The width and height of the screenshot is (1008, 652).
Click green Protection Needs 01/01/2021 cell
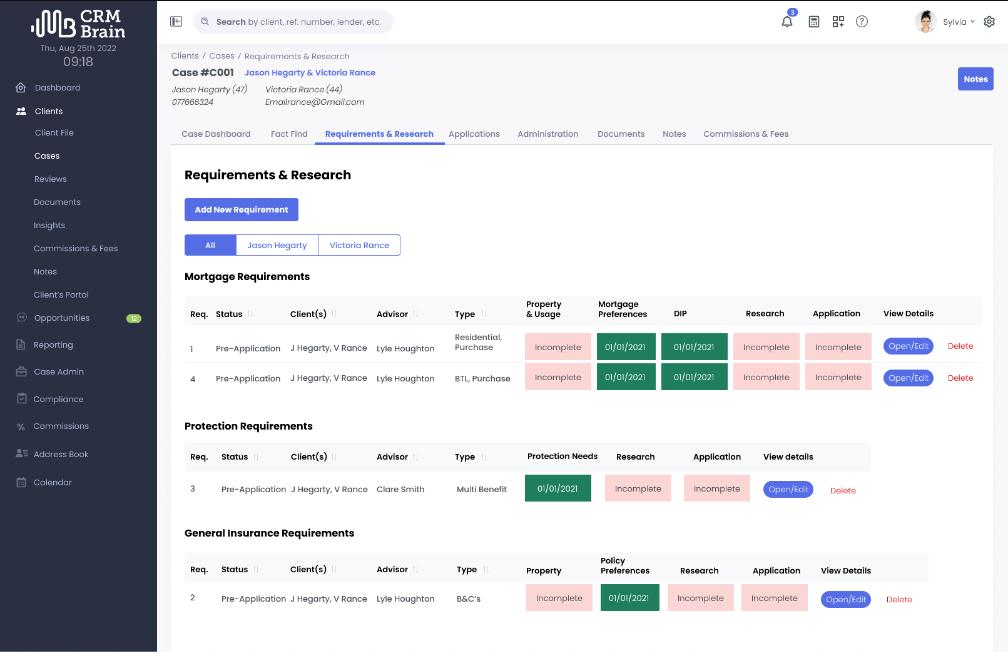[557, 489]
